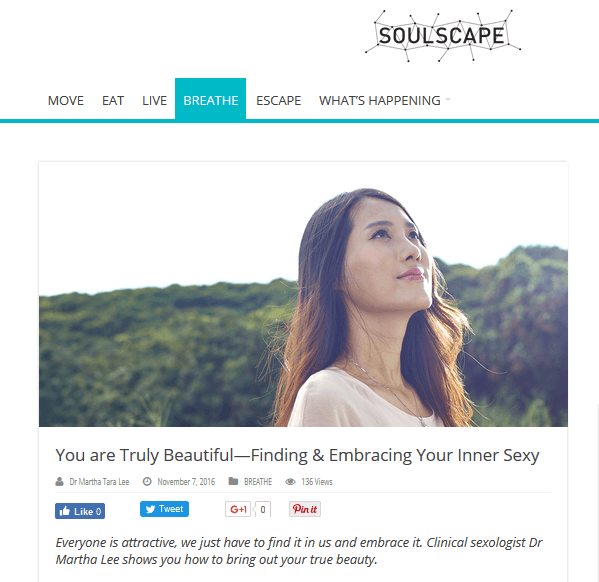Like the article on Facebook

click(x=80, y=511)
